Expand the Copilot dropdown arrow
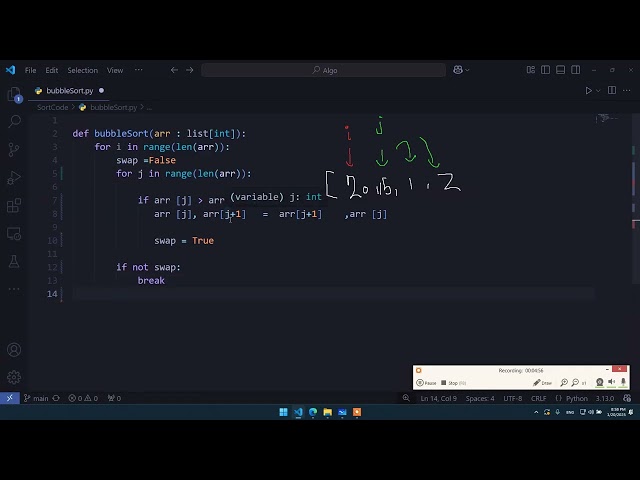Viewport: 640px width, 480px height. click(x=467, y=70)
